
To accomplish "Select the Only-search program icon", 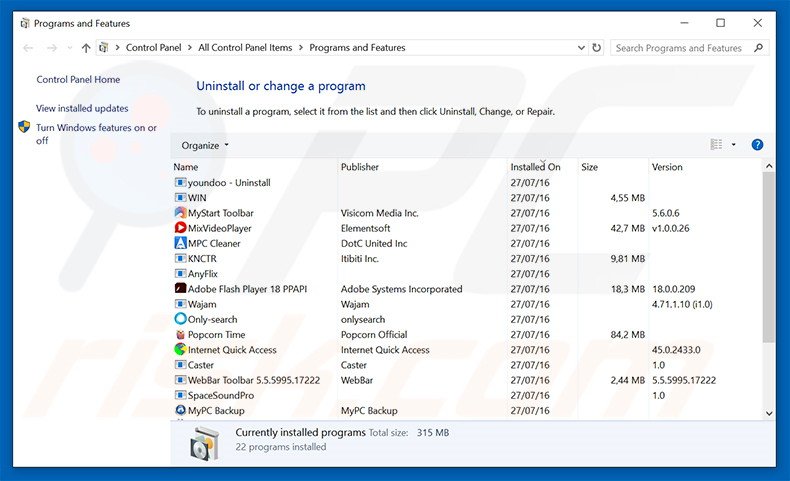I will tap(180, 319).
